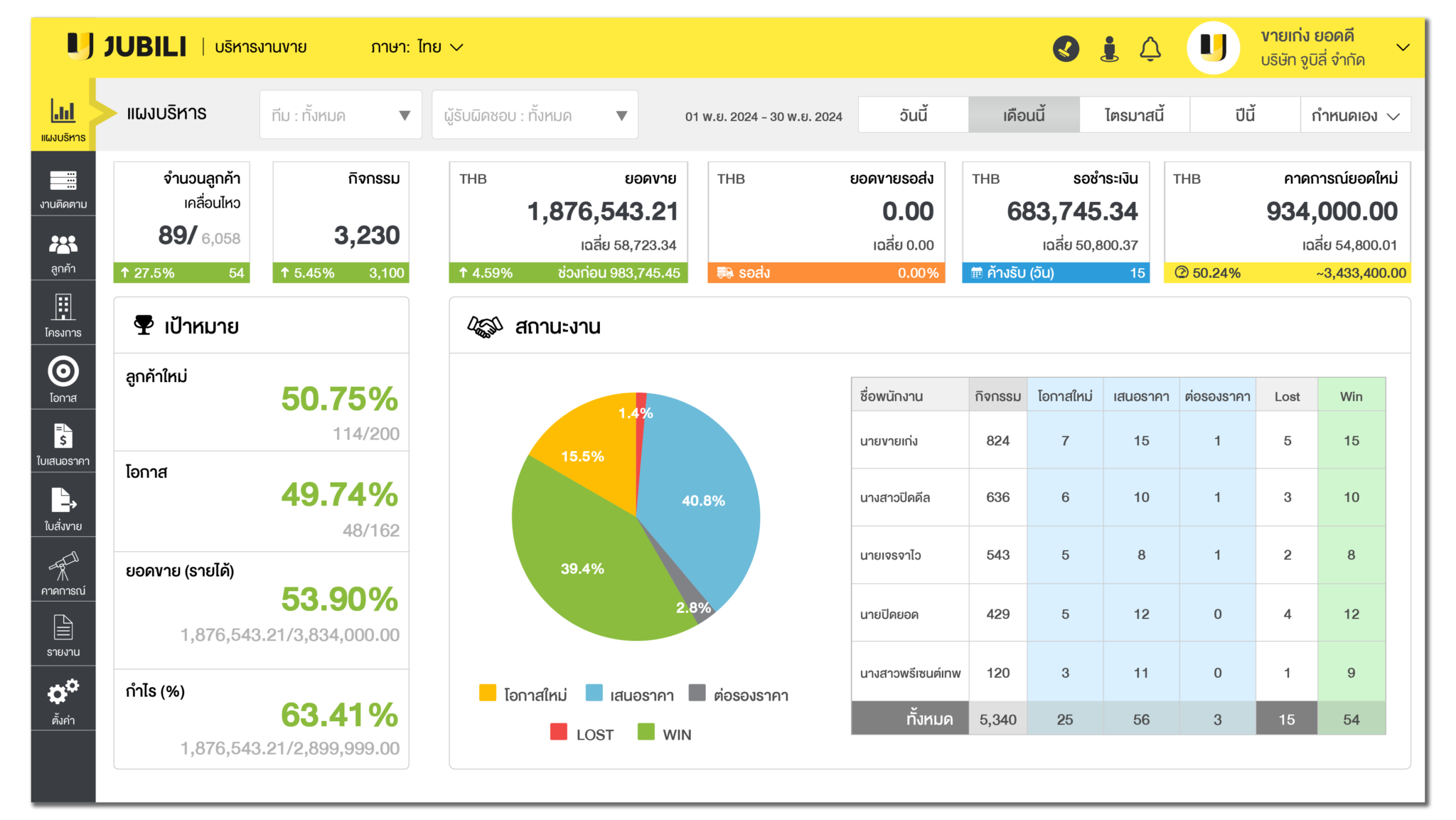Click the red LOST legend swatch
Image resolution: width=1456 pixels, height=820 pixels.
coord(559,733)
